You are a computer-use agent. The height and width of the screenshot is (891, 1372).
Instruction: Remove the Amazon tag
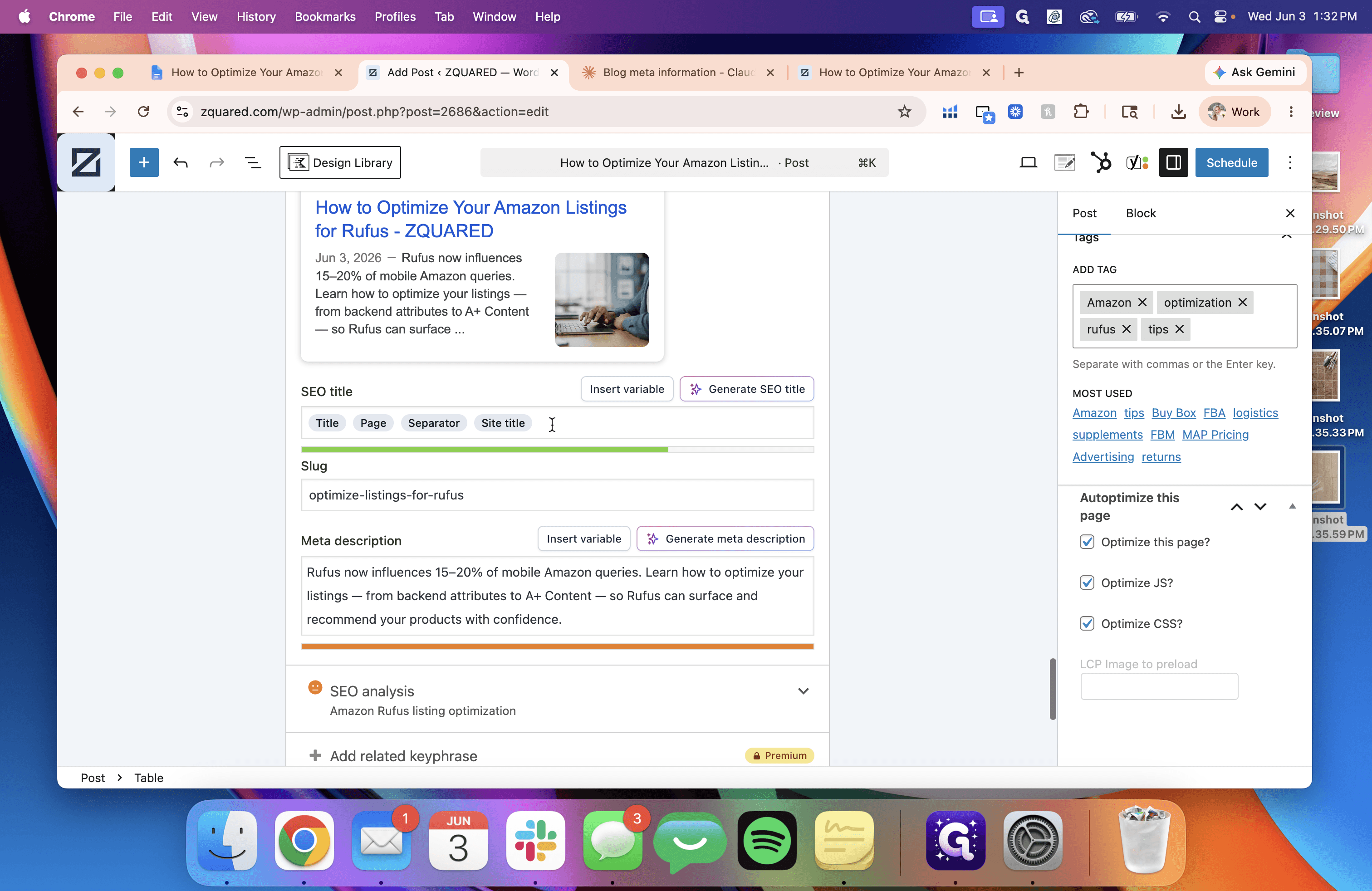1142,303
